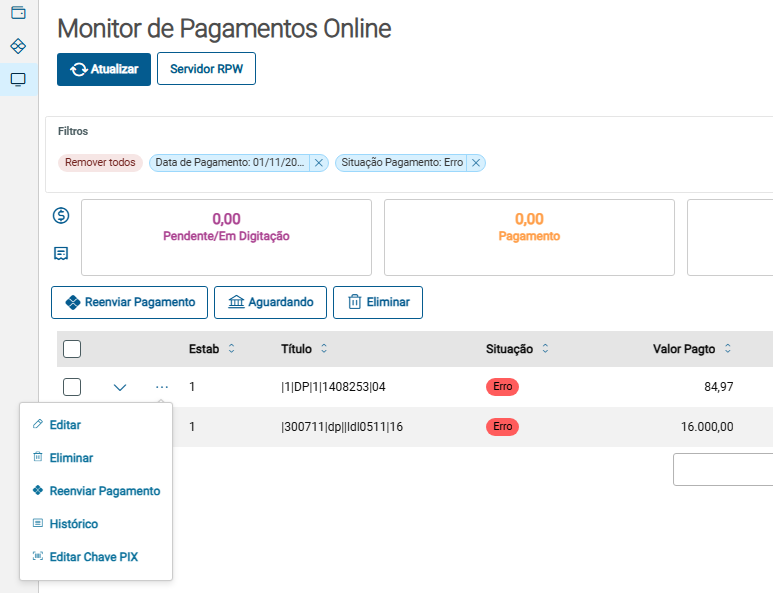
Task: Remove the Situação Pagamento: Erro filter
Action: point(476,162)
